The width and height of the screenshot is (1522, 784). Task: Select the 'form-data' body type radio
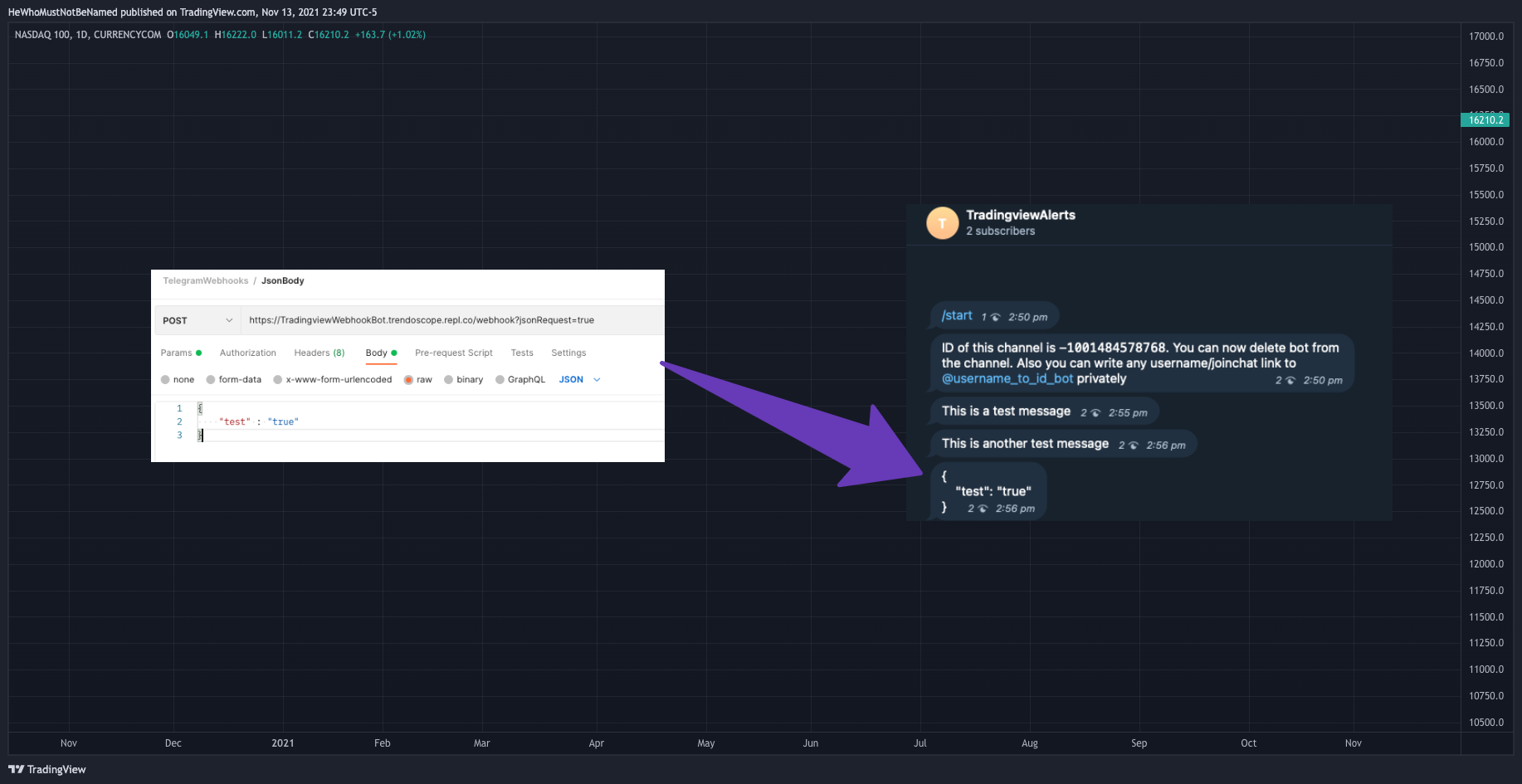pyautogui.click(x=211, y=380)
